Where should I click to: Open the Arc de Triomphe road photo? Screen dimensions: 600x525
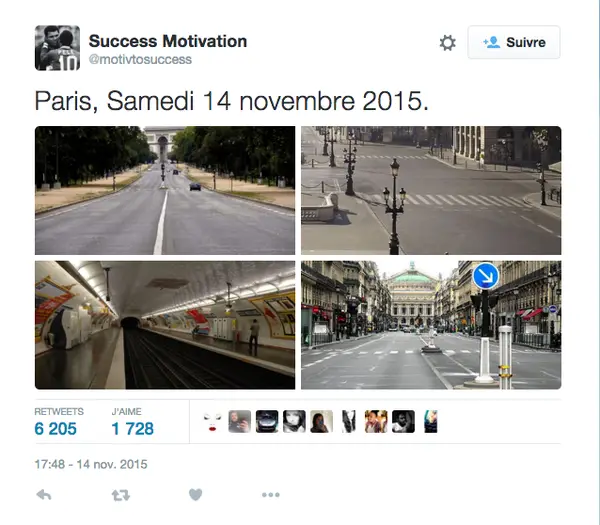pos(165,190)
